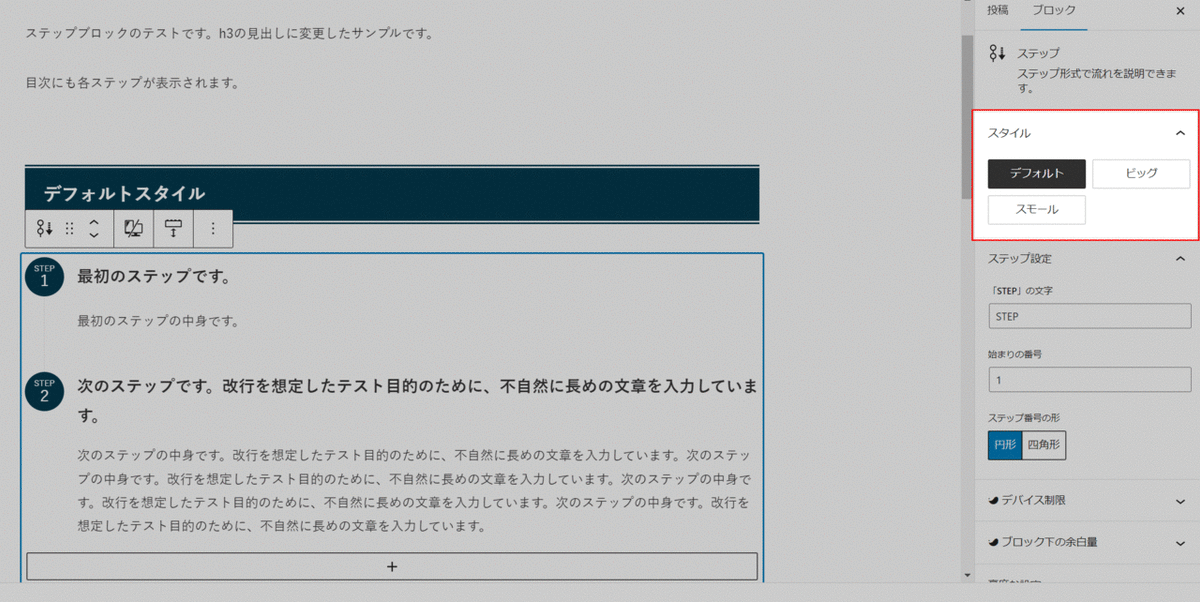The height and width of the screenshot is (602, 1200).
Task: Click the STEP 1 number circle
Action: click(x=44, y=278)
